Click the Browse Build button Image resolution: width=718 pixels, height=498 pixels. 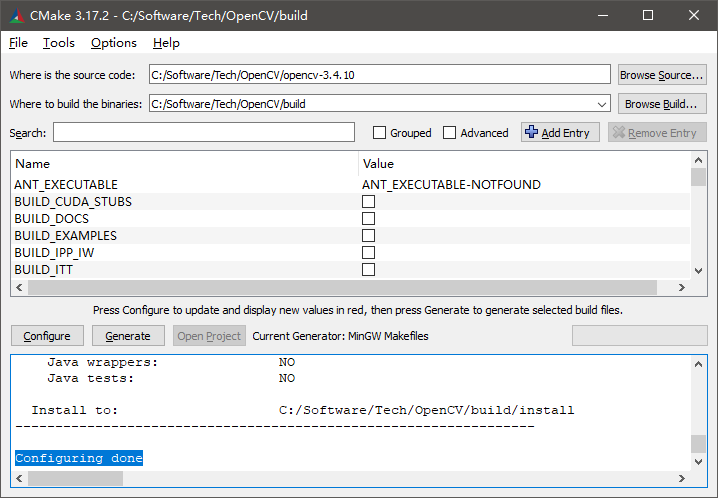pos(662,104)
